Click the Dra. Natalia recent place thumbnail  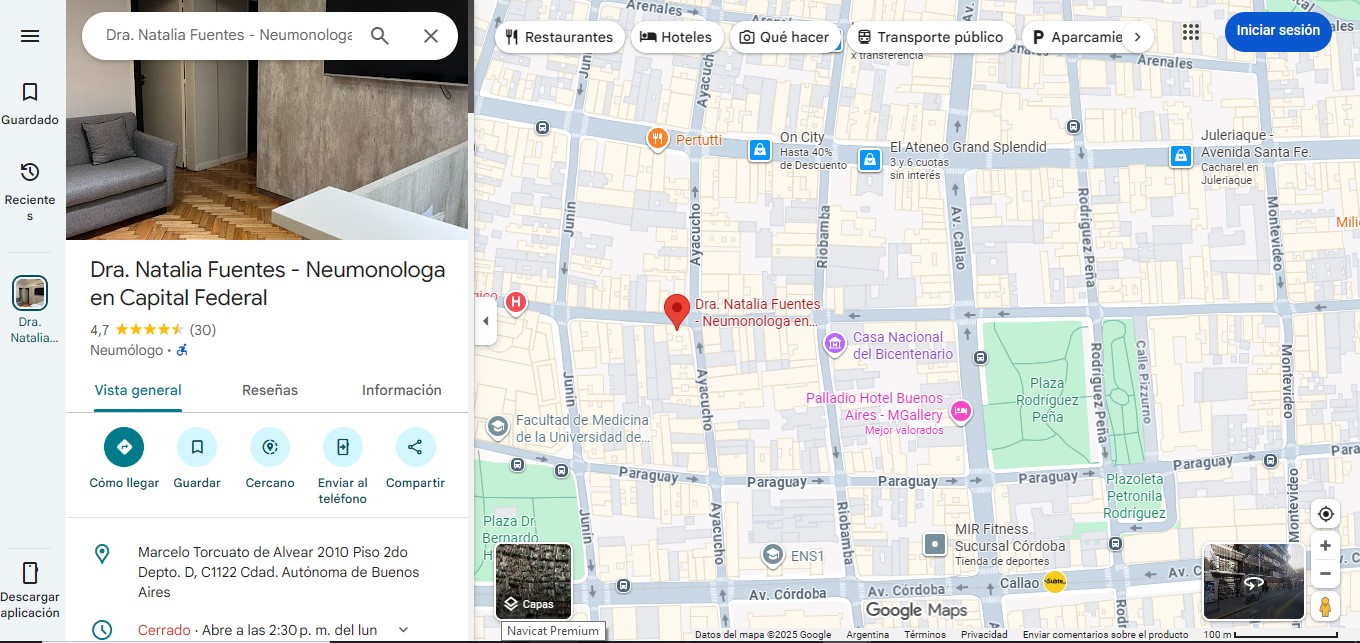click(30, 294)
